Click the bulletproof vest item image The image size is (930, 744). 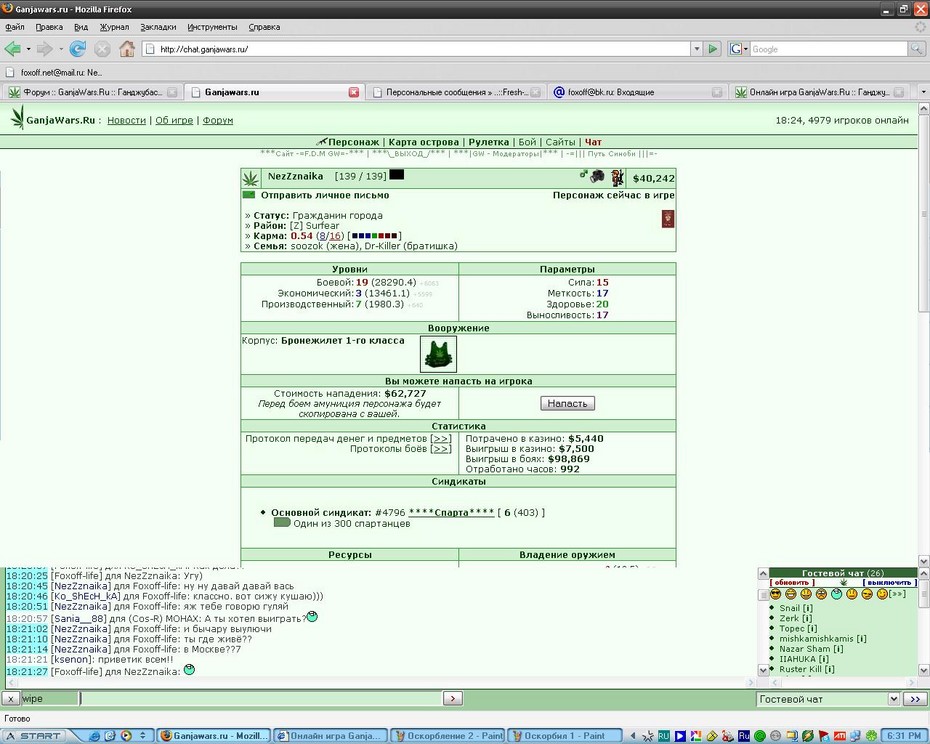point(438,354)
